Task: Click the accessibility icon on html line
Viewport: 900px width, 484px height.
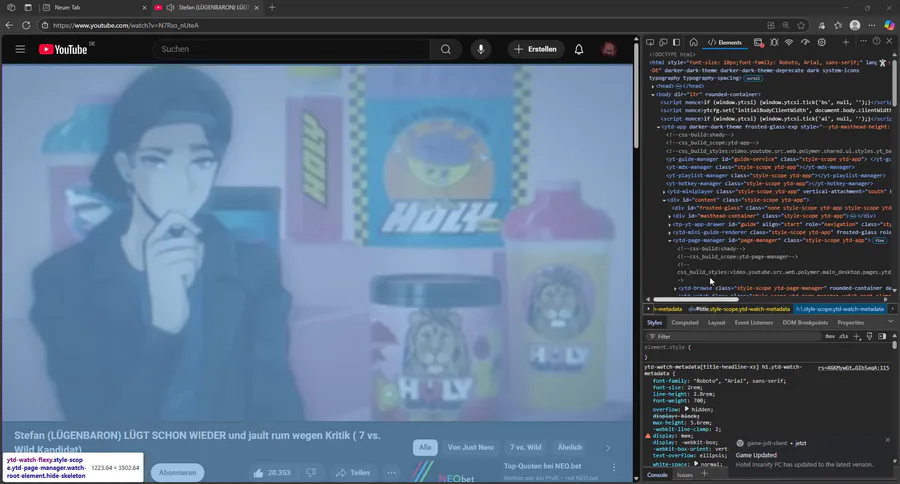Action: pyautogui.click(x=883, y=63)
